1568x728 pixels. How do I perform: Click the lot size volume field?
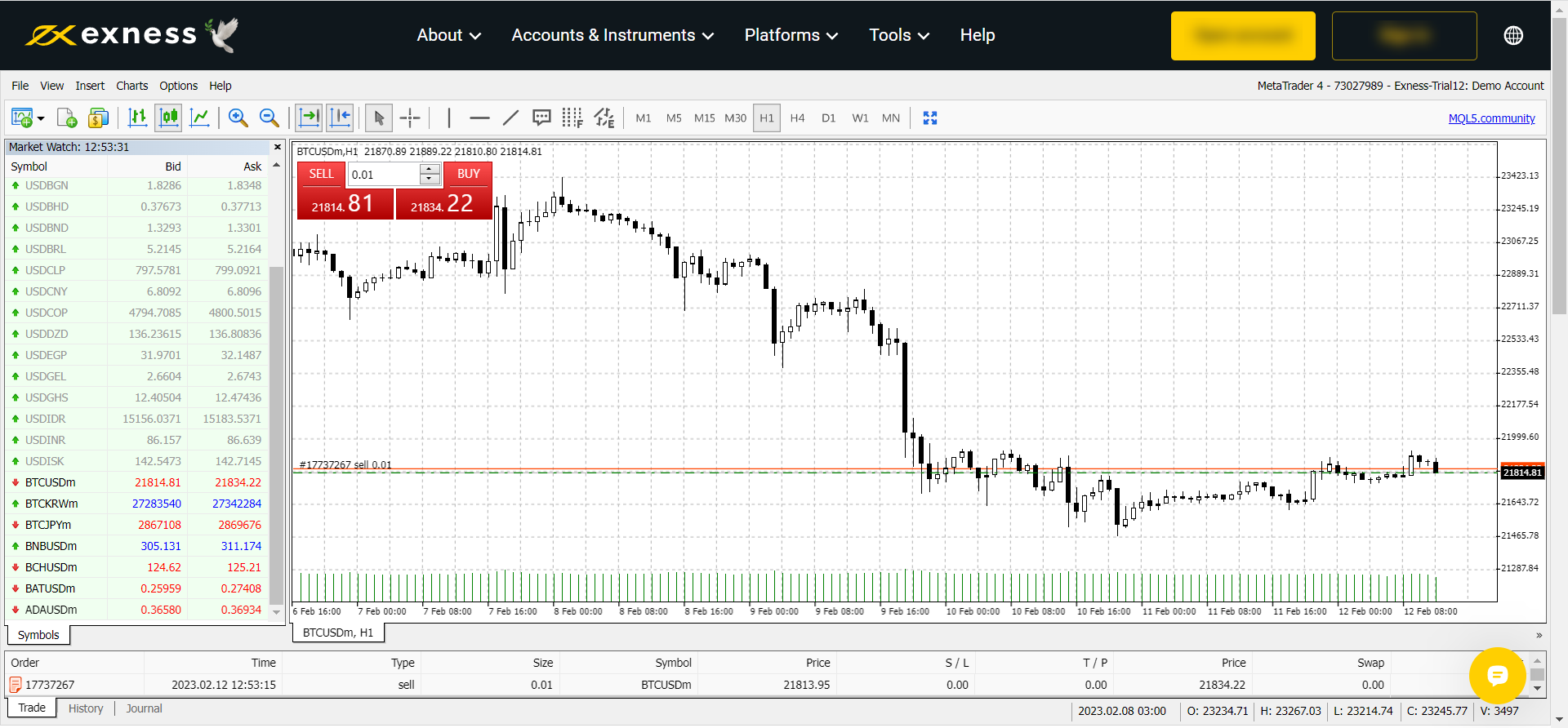point(384,175)
